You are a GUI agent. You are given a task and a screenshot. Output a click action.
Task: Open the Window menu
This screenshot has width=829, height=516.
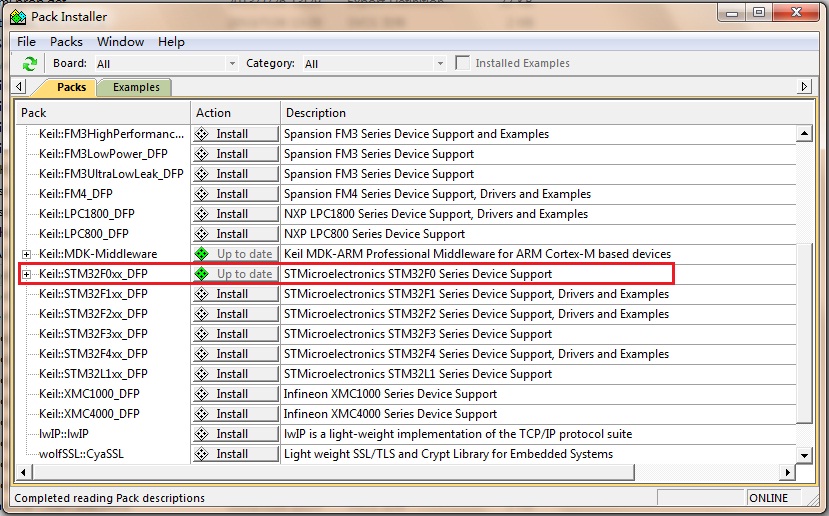point(120,42)
